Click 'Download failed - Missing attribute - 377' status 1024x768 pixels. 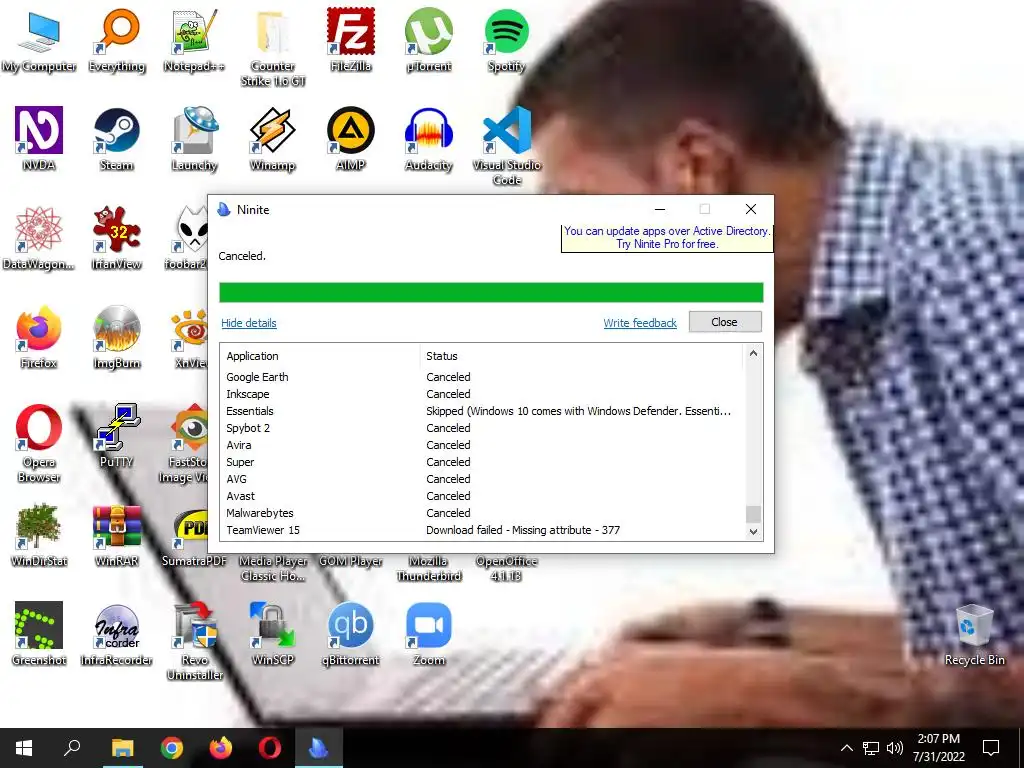click(523, 530)
